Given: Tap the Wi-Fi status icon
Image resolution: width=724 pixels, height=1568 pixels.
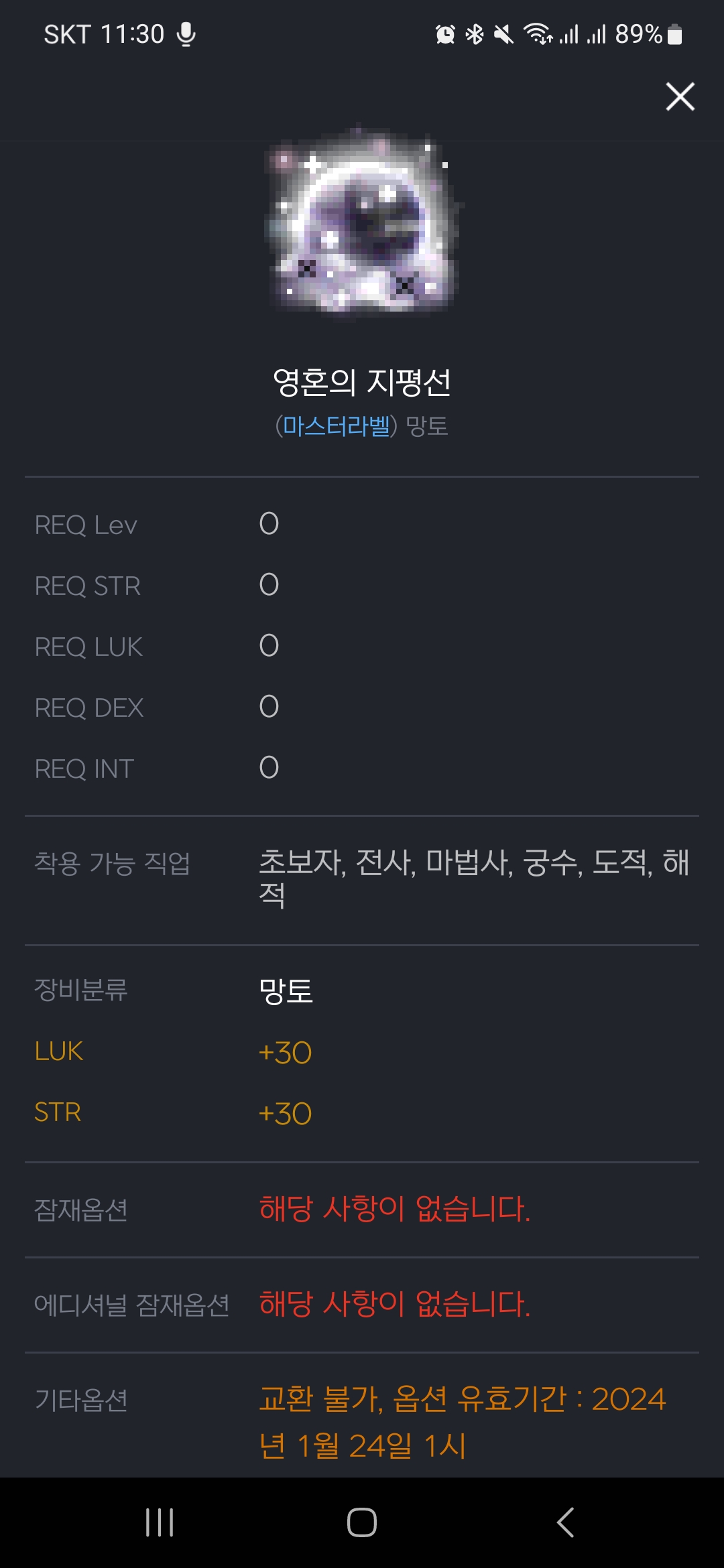Looking at the screenshot, I should [x=538, y=34].
